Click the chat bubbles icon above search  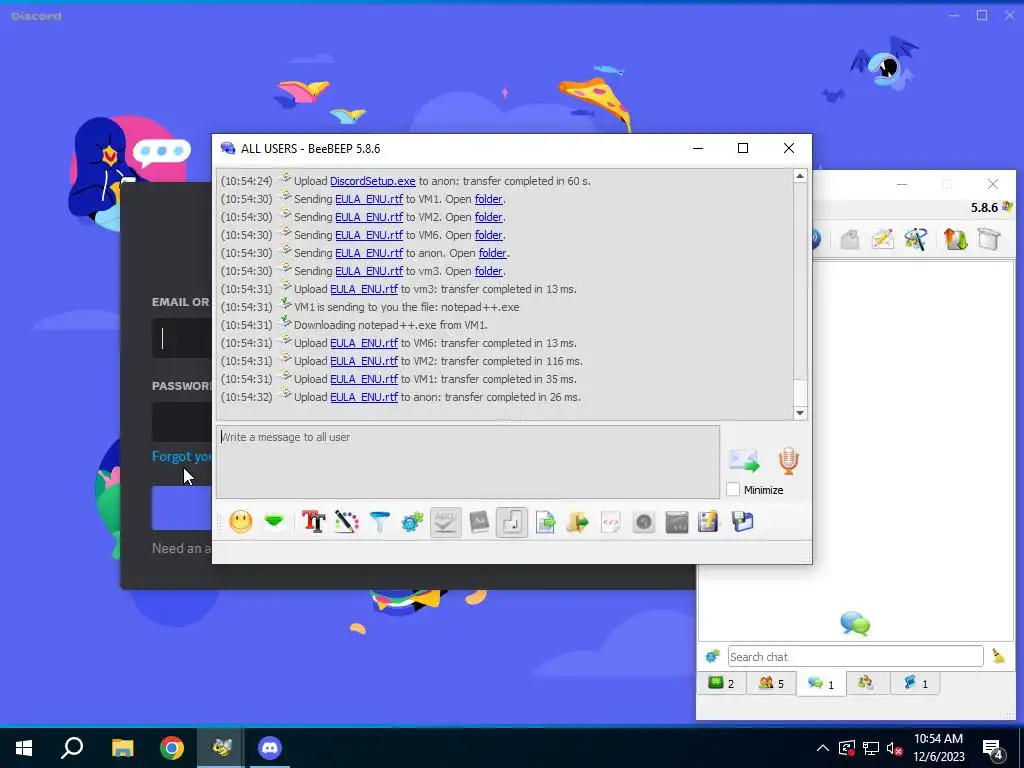tap(856, 623)
